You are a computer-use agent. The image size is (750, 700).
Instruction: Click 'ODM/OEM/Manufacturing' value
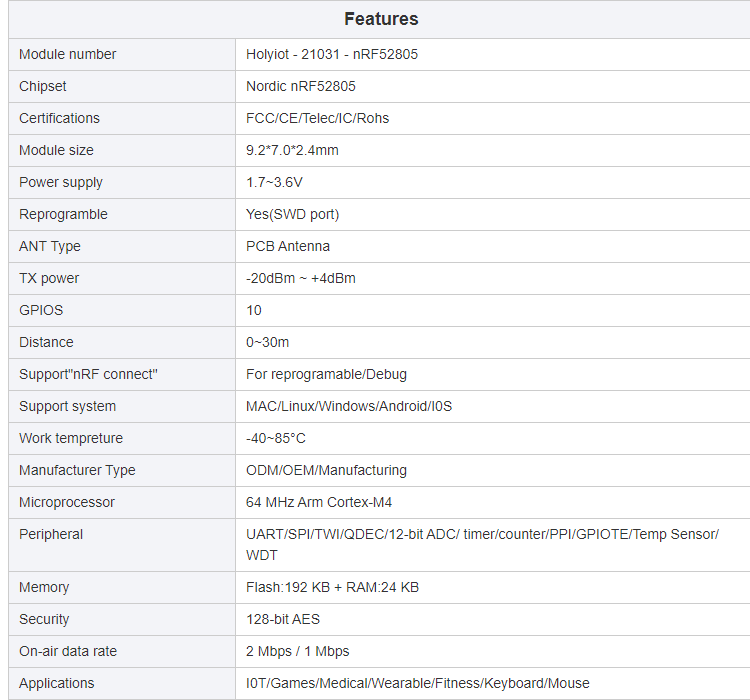coord(326,470)
